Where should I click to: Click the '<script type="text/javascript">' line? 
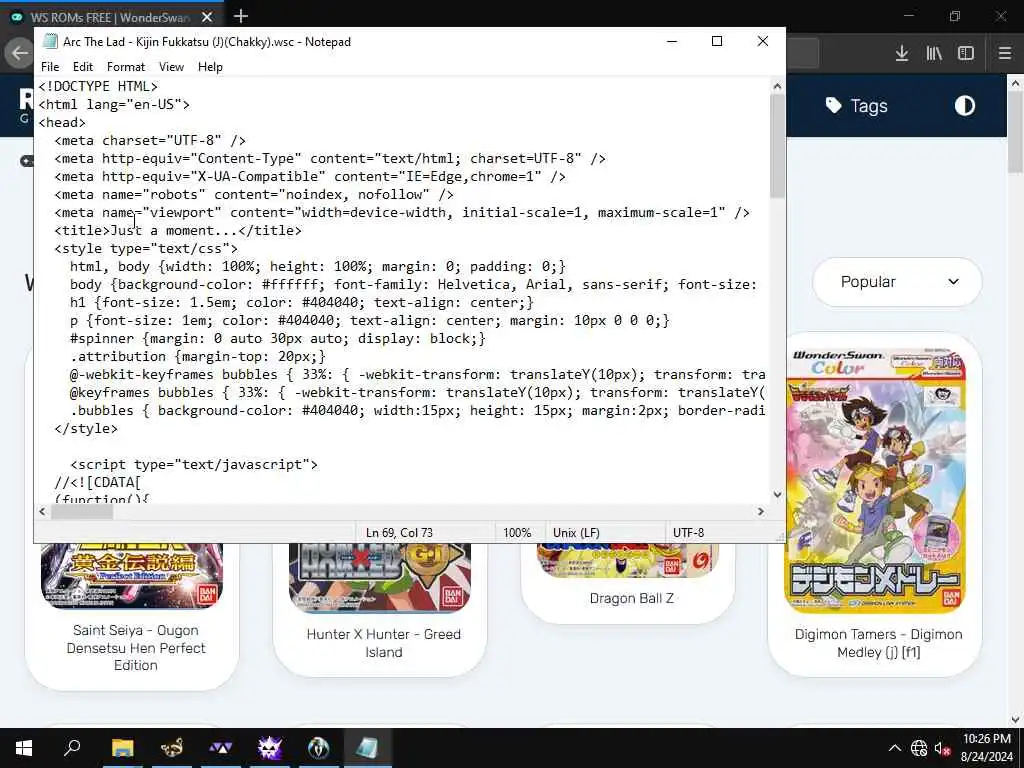[194, 464]
